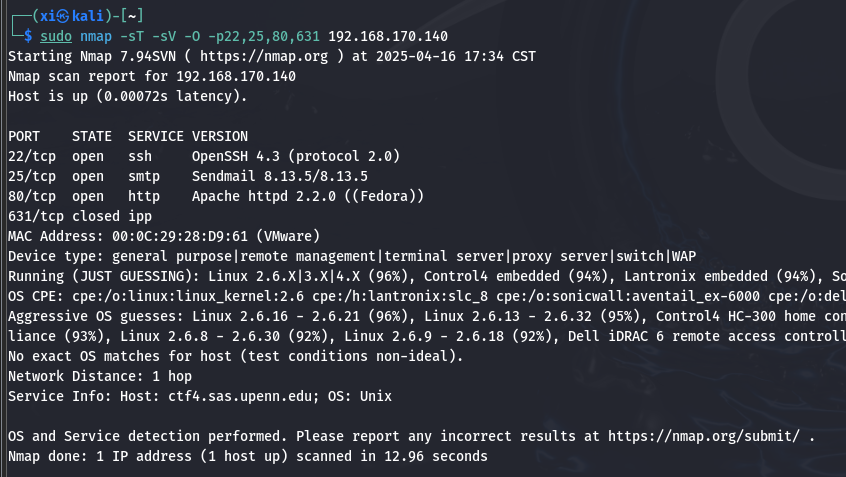This screenshot has height=477, width=846.
Task: Click the PORT column header
Action: tap(24, 136)
